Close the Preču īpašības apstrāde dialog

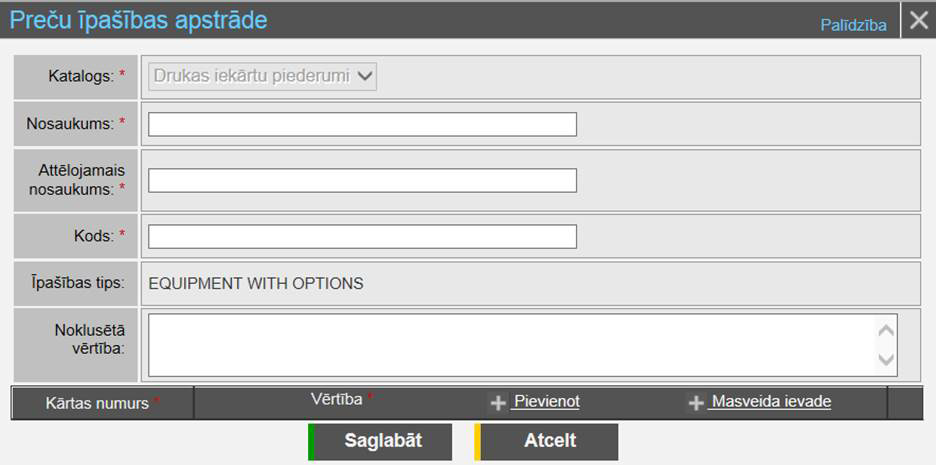click(x=918, y=20)
